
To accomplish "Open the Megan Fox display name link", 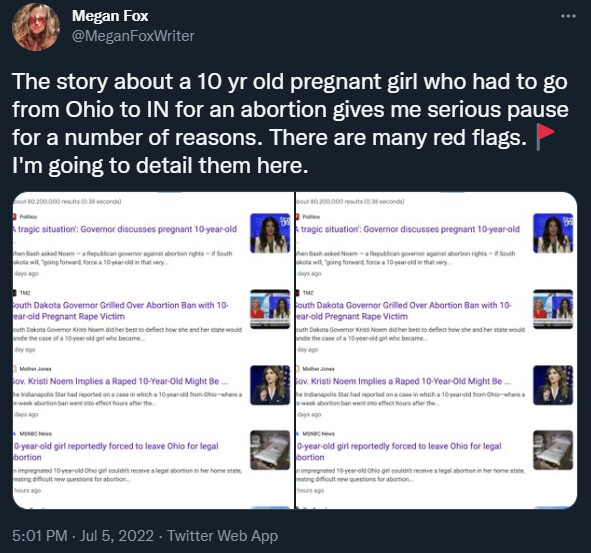I will click(110, 16).
